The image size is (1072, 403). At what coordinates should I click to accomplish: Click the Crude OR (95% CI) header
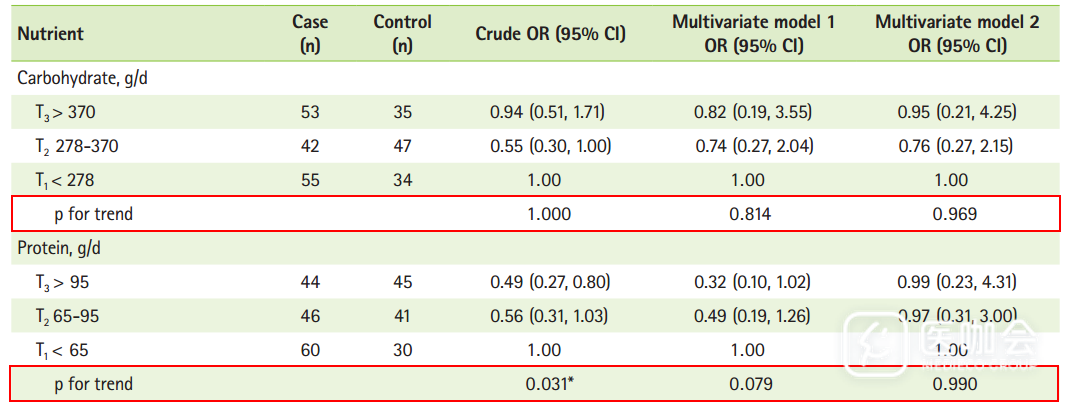(x=550, y=33)
